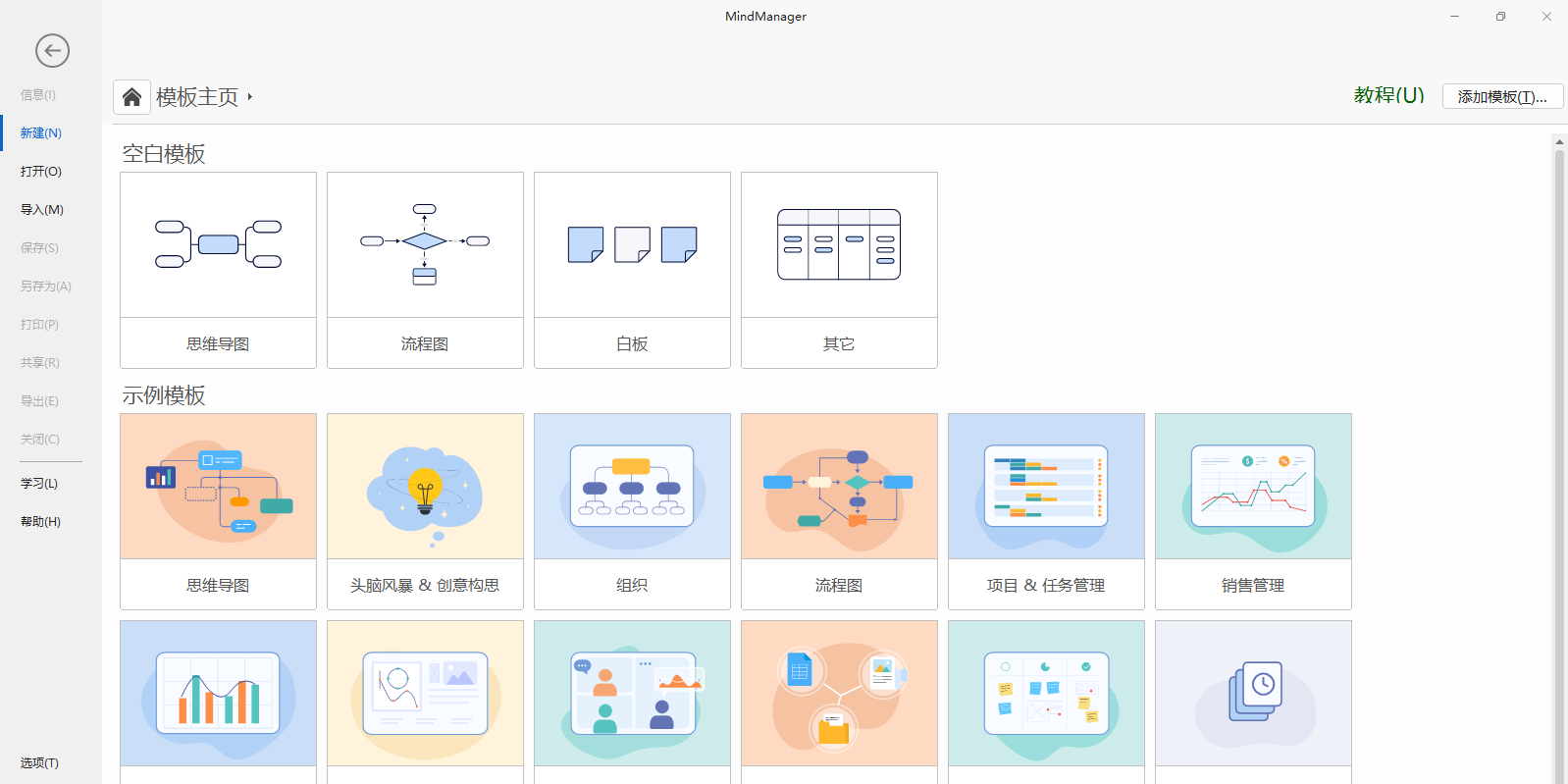1568x784 pixels.
Task: Click the template home icon
Action: pyautogui.click(x=131, y=97)
